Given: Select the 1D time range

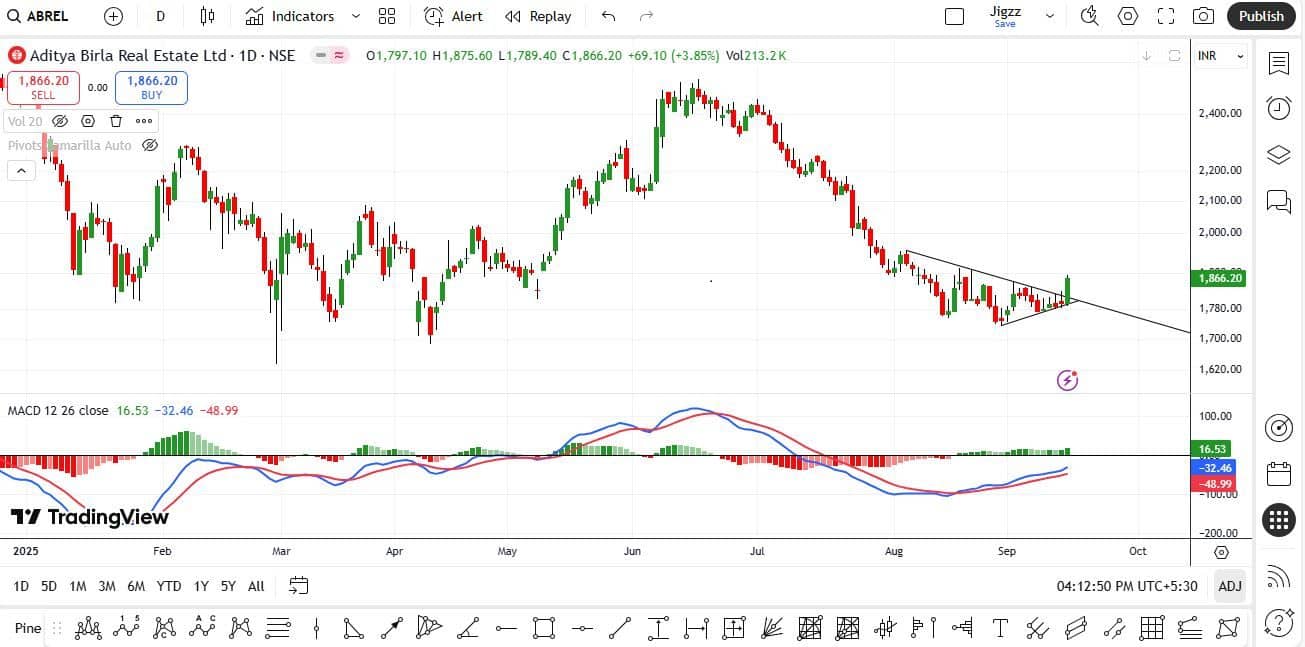Looking at the screenshot, I should pos(20,586).
